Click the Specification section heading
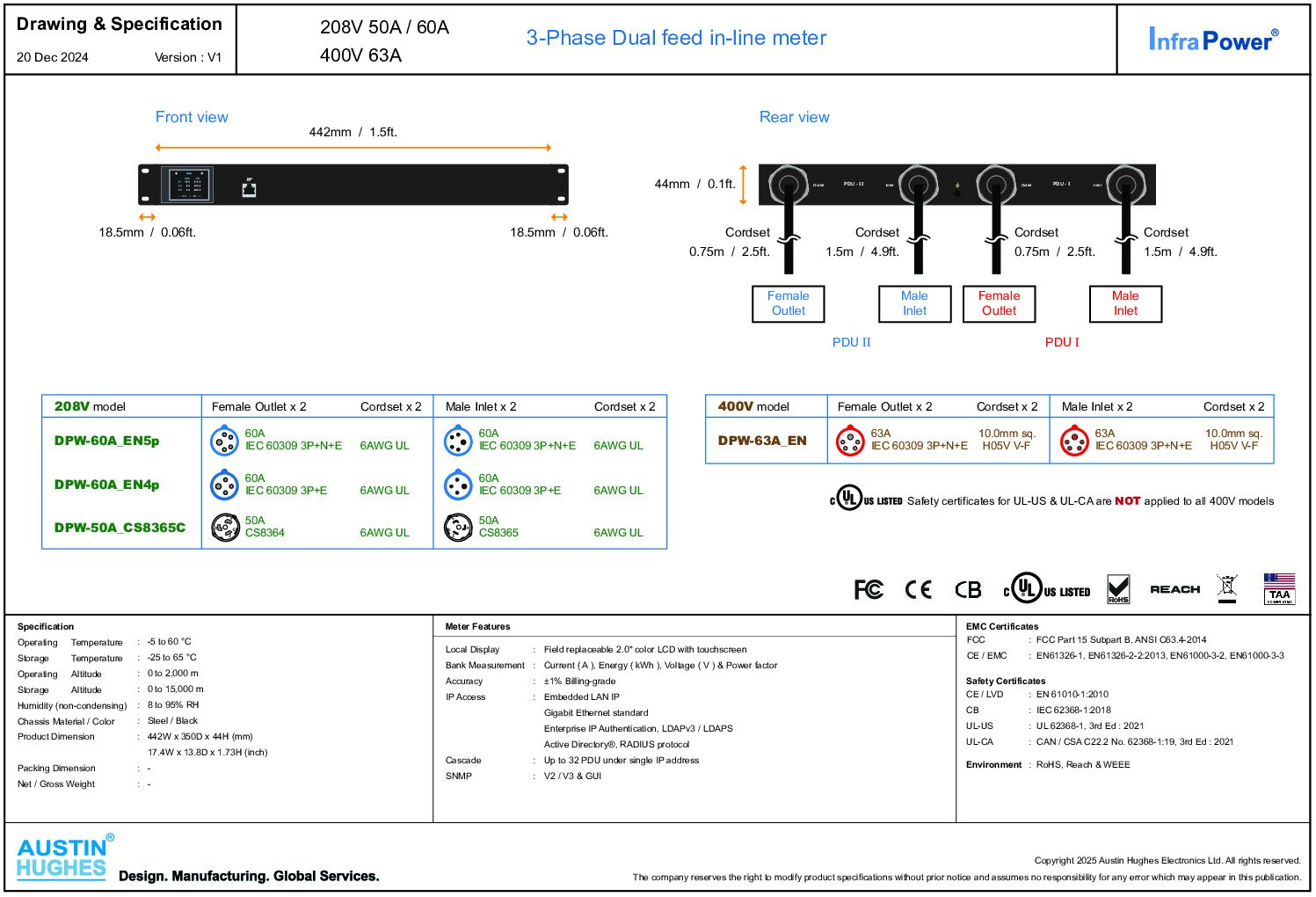Screen dimensions: 1316x897 pyautogui.click(x=46, y=626)
